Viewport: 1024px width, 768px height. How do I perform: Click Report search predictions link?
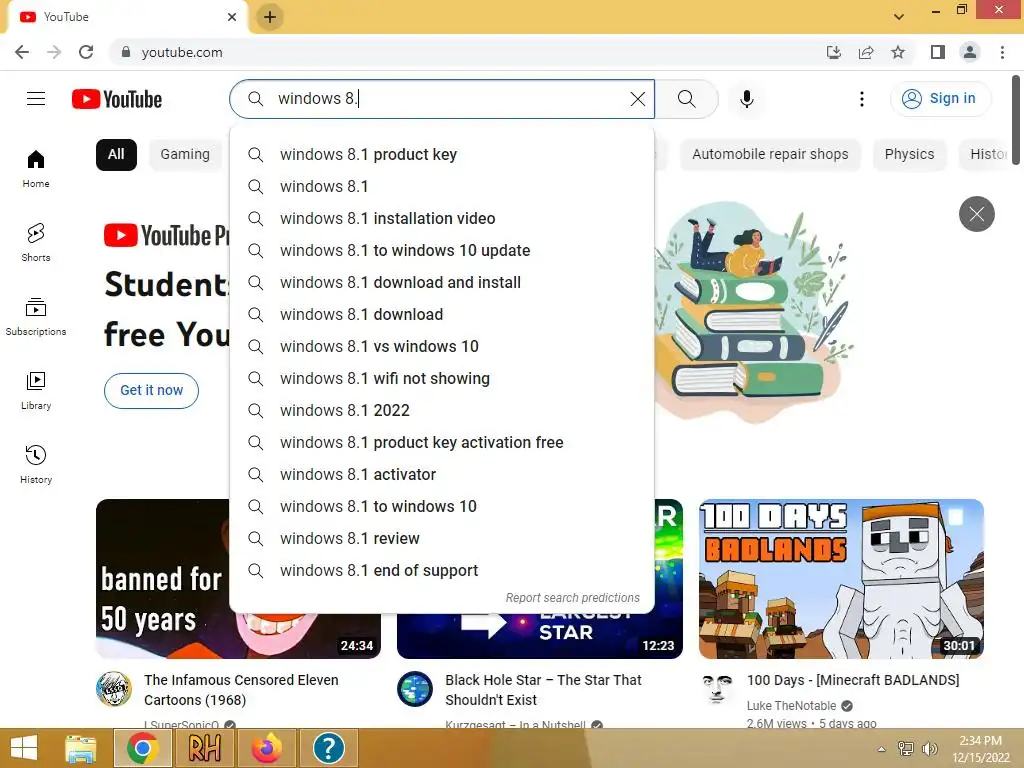click(x=573, y=598)
